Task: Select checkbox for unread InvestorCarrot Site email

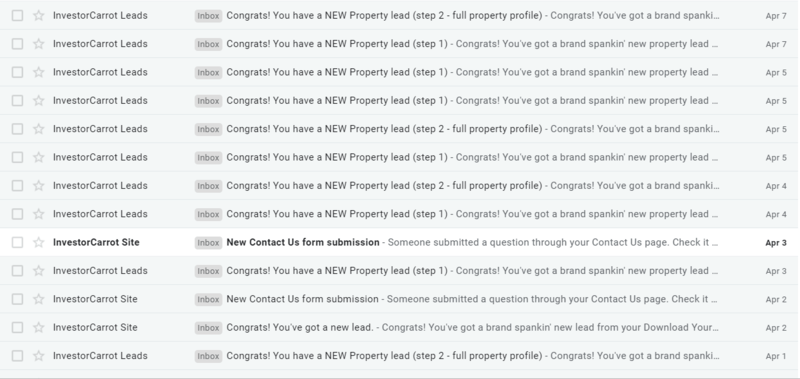Action: click(17, 242)
